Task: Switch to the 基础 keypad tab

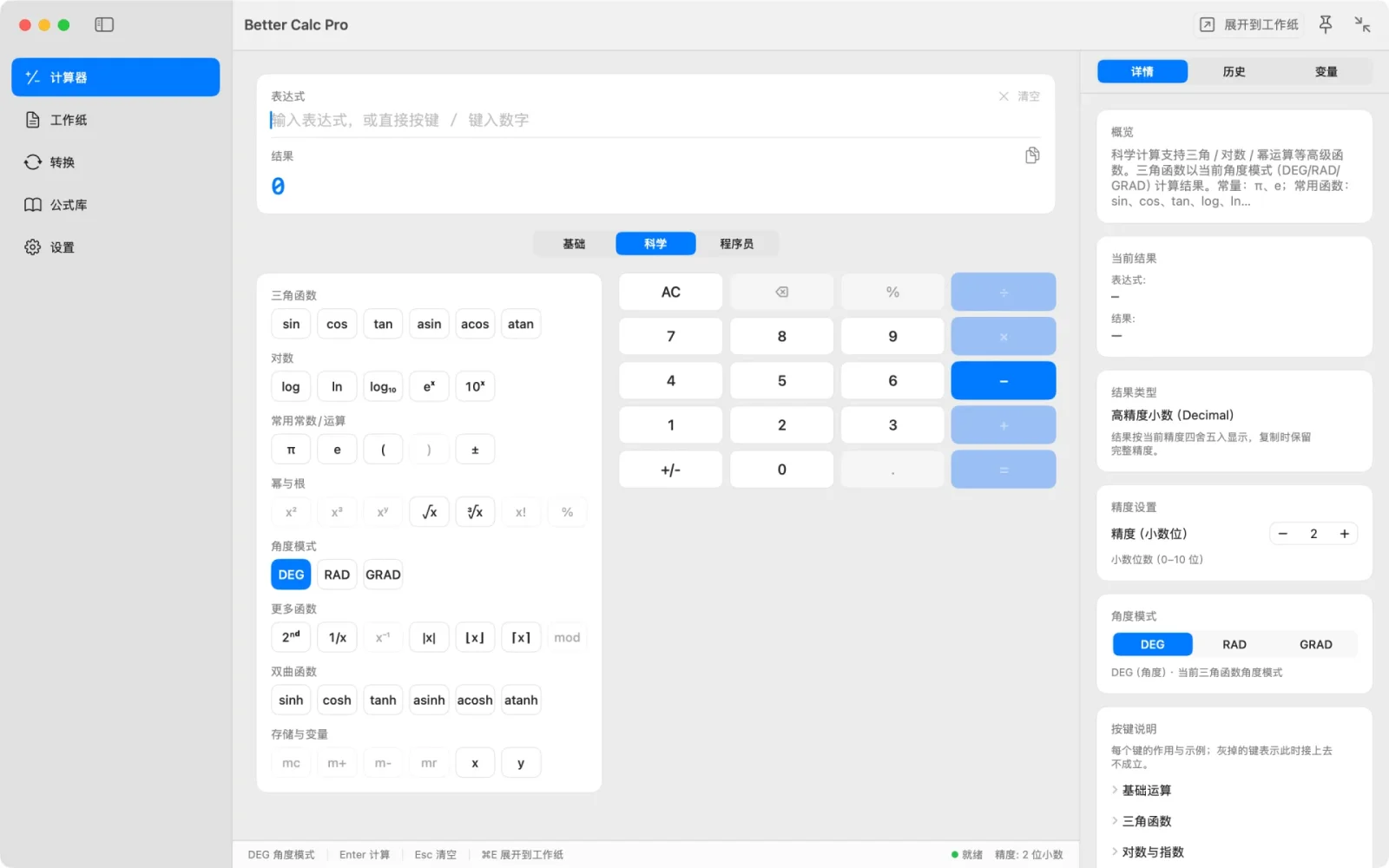Action: click(574, 244)
